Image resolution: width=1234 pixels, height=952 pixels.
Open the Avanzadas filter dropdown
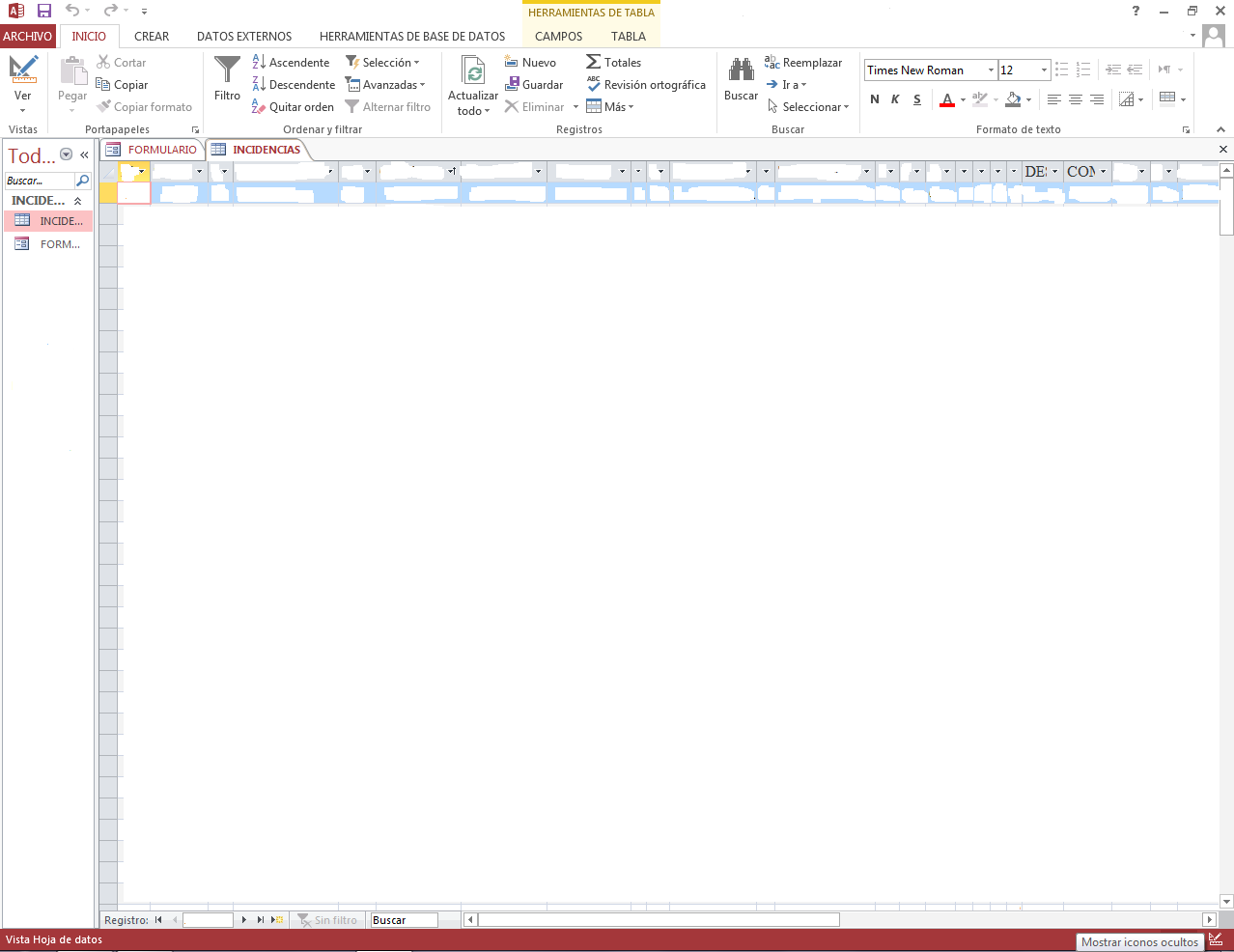click(x=385, y=84)
